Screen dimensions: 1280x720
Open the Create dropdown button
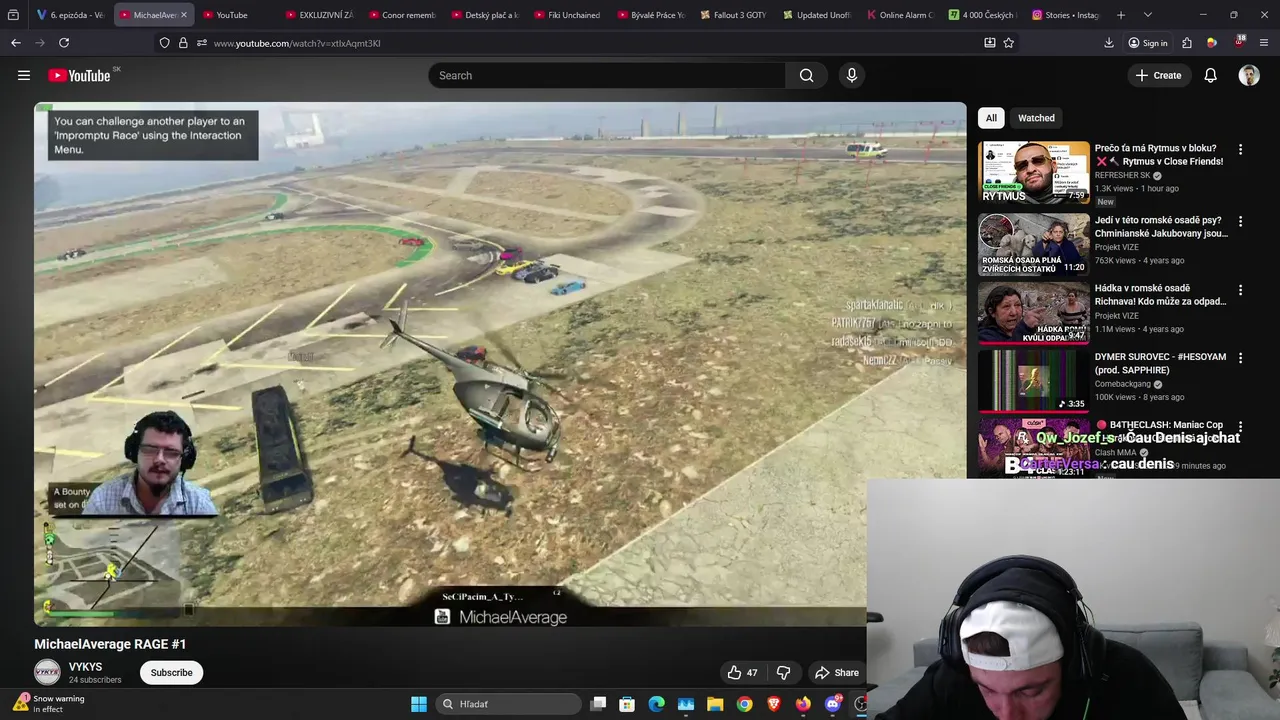(x=1158, y=75)
